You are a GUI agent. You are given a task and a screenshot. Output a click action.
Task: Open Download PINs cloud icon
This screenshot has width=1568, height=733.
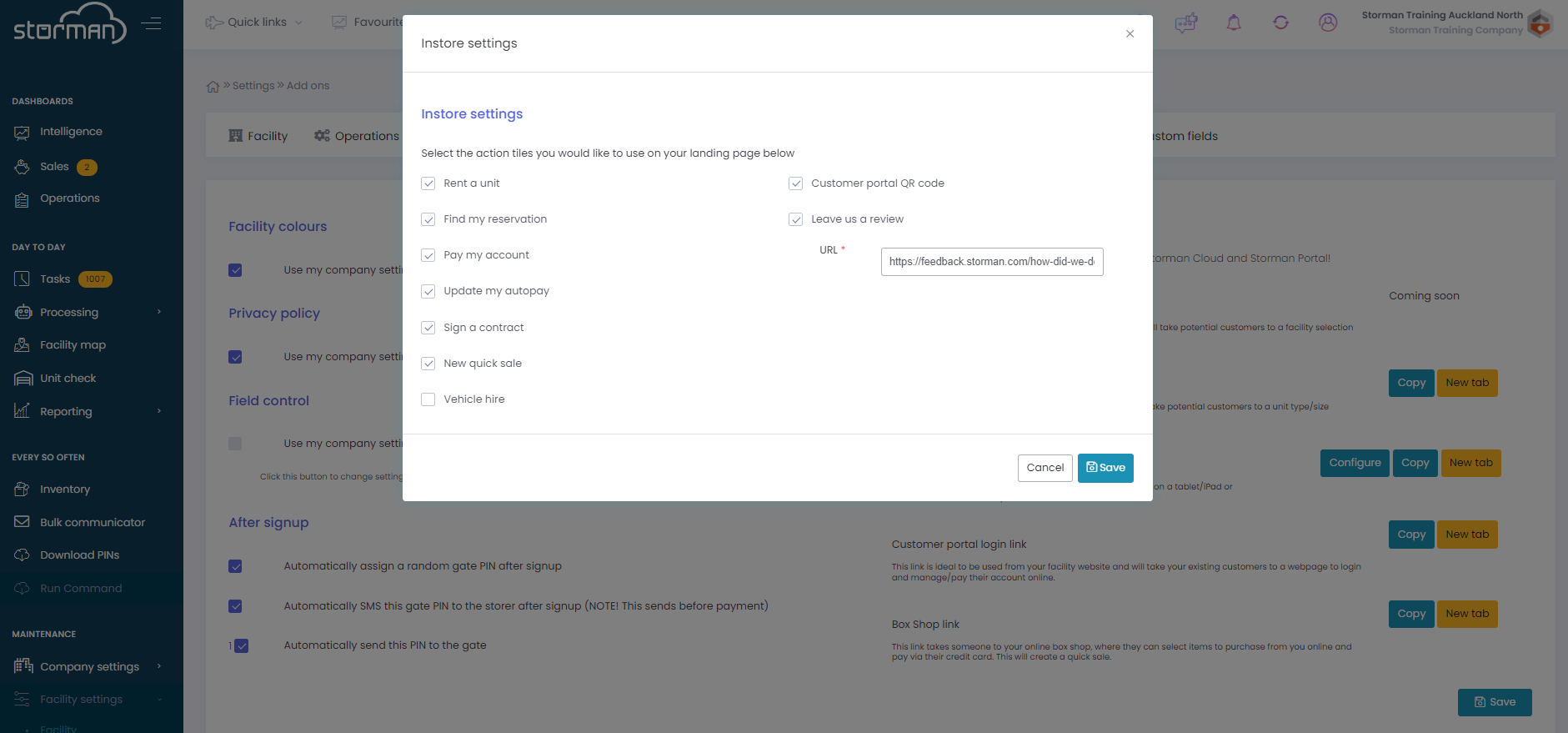coord(23,555)
